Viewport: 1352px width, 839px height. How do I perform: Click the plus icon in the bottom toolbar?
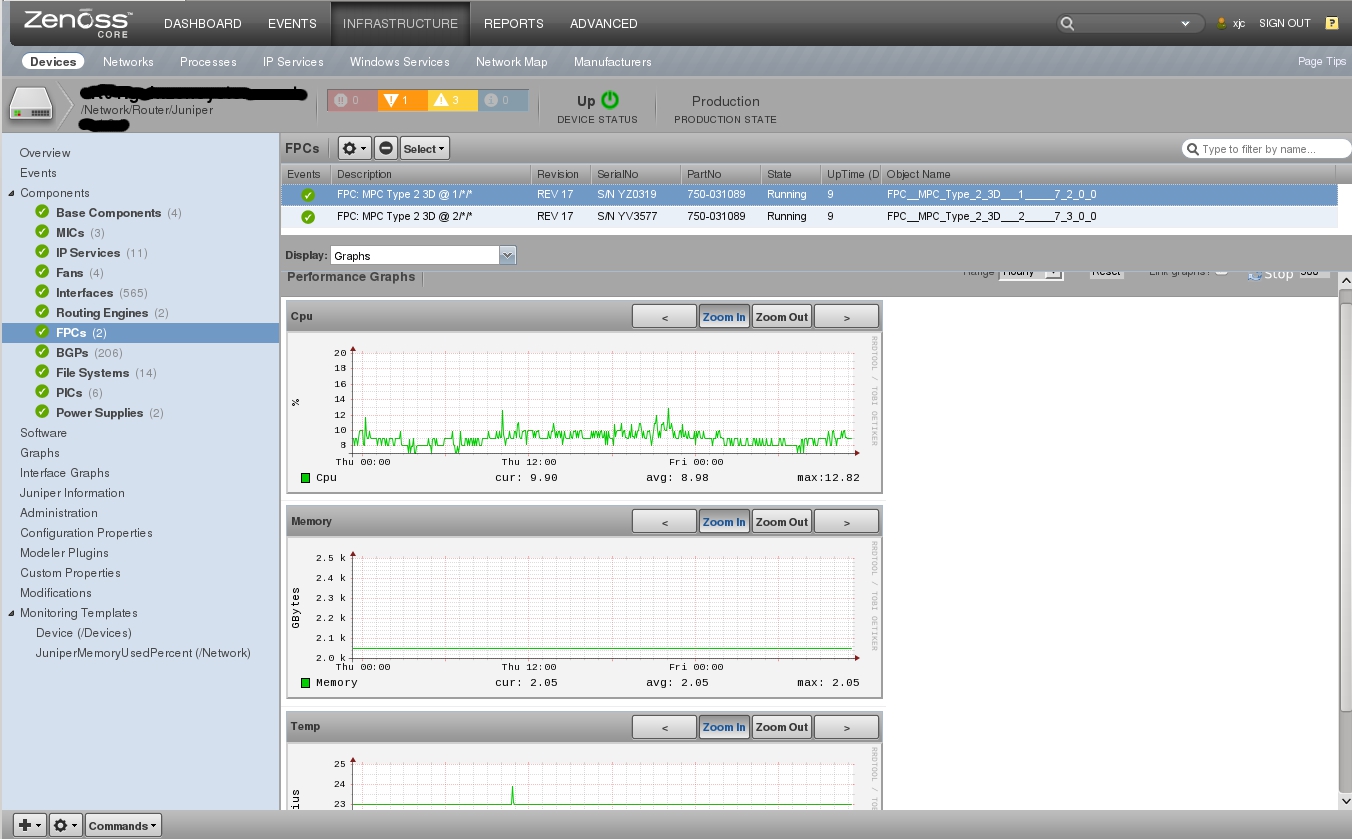point(23,825)
